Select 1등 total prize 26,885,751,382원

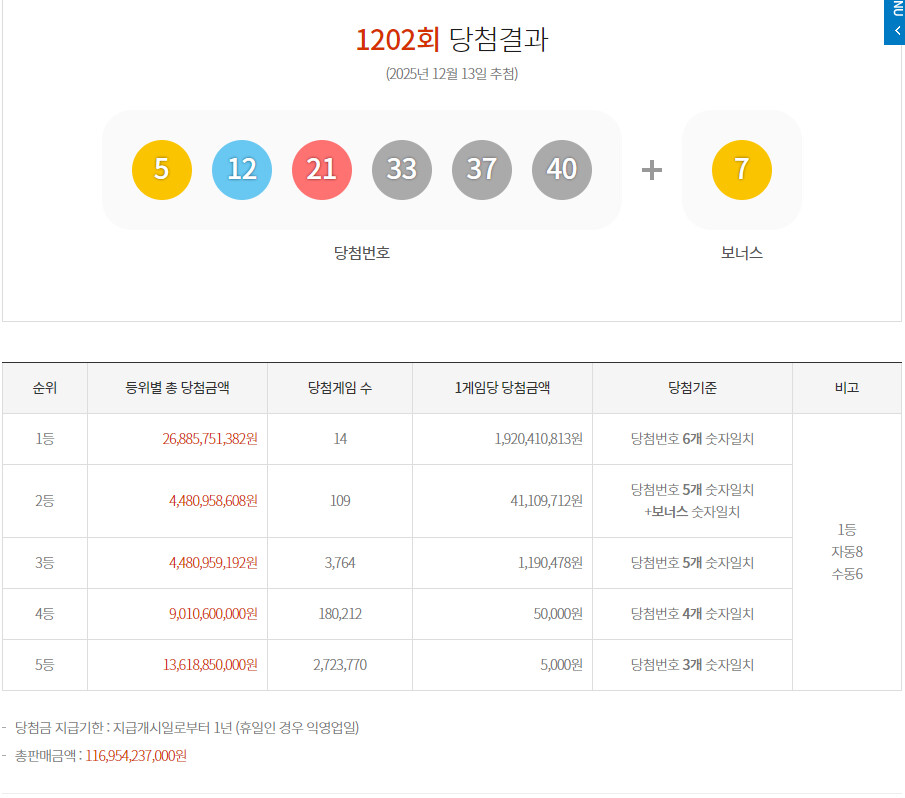coord(210,439)
